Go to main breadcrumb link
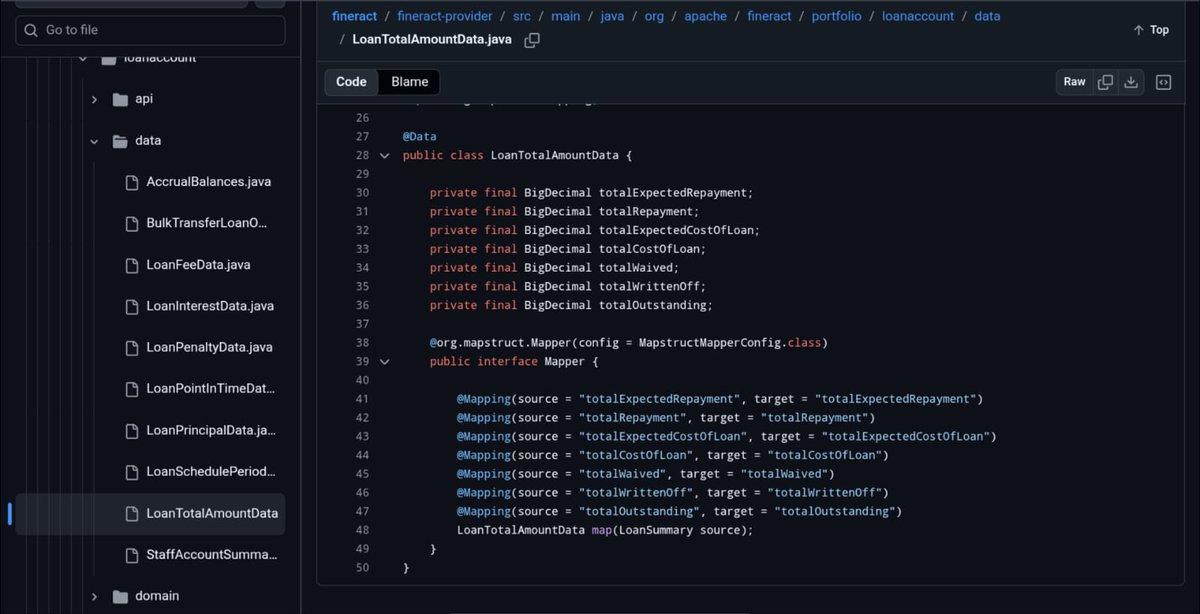 tap(565, 16)
